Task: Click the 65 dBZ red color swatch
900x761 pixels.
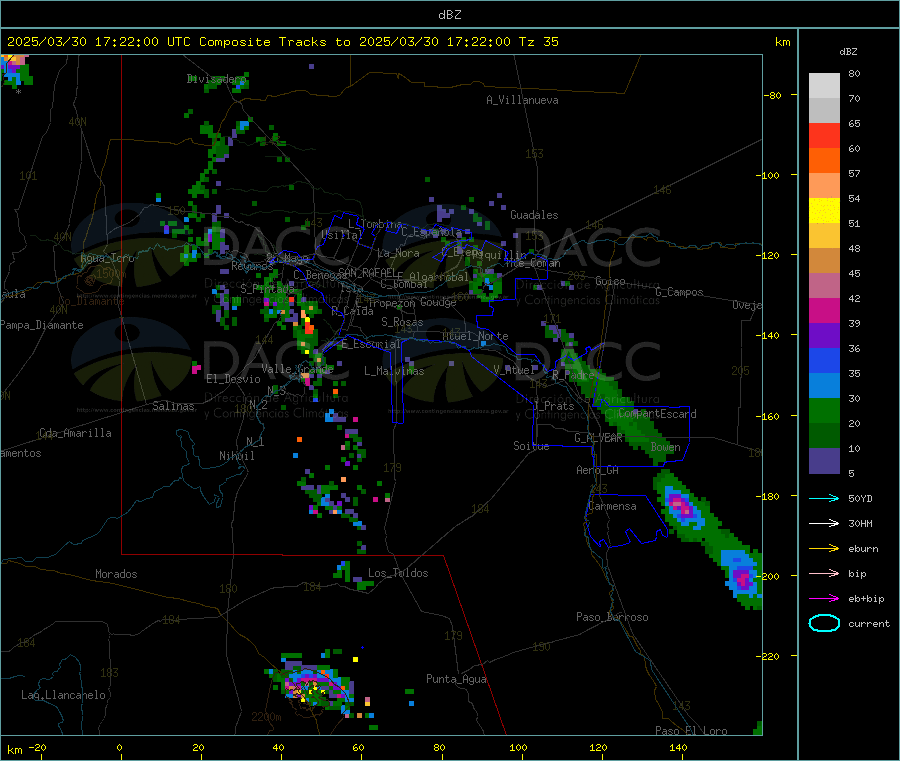Action: (824, 135)
